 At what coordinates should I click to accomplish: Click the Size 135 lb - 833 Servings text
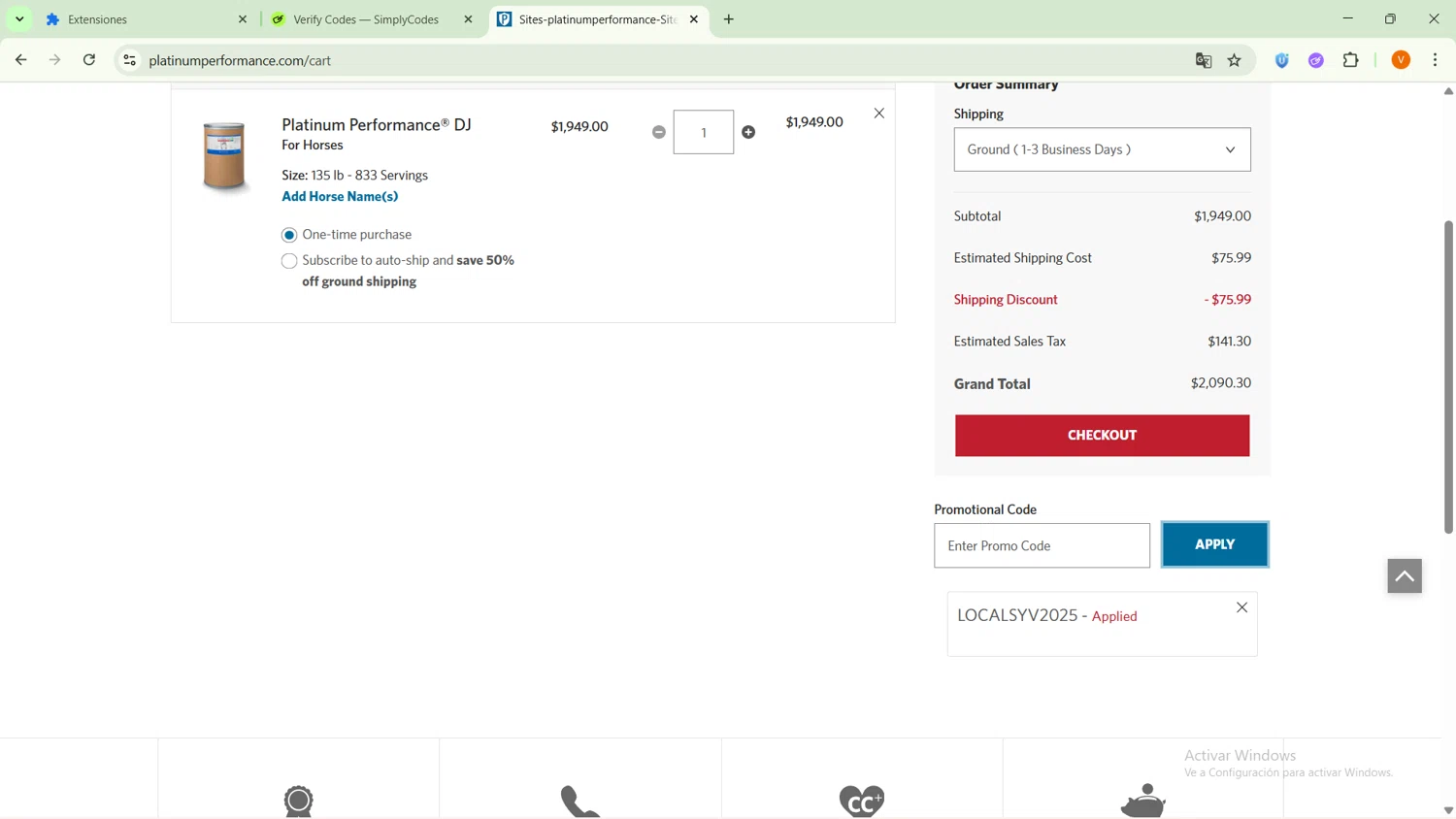point(354,176)
